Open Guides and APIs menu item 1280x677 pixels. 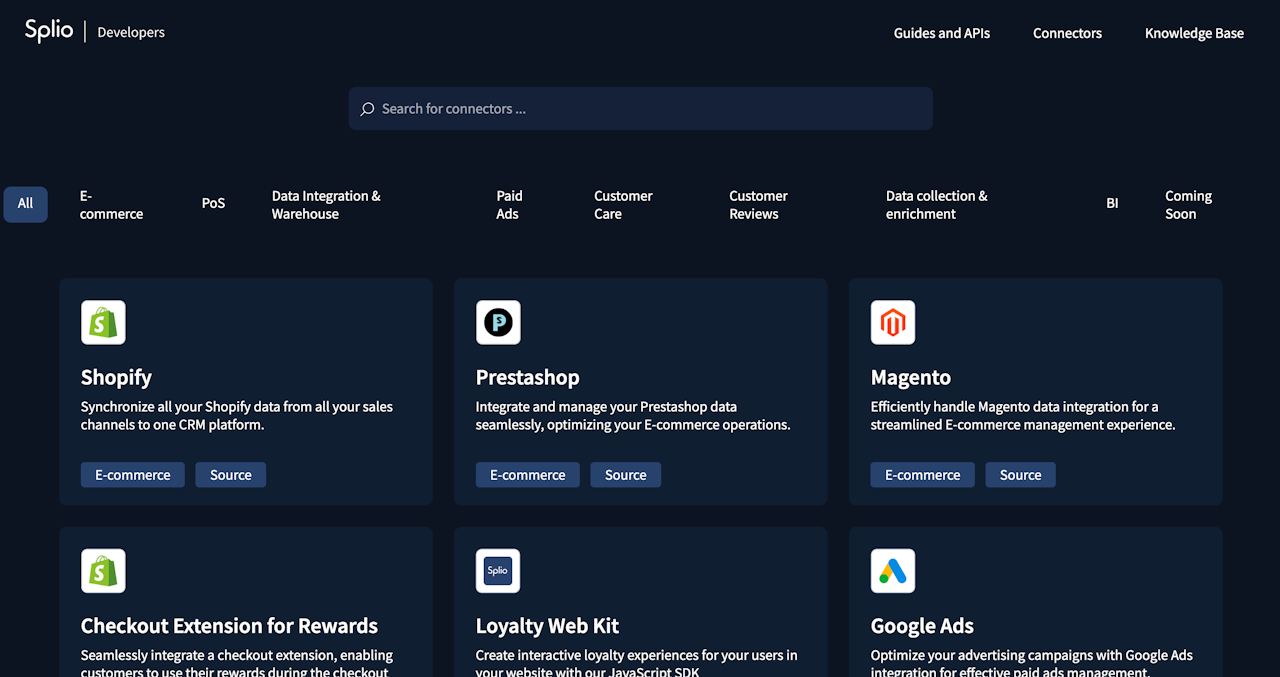coord(942,33)
